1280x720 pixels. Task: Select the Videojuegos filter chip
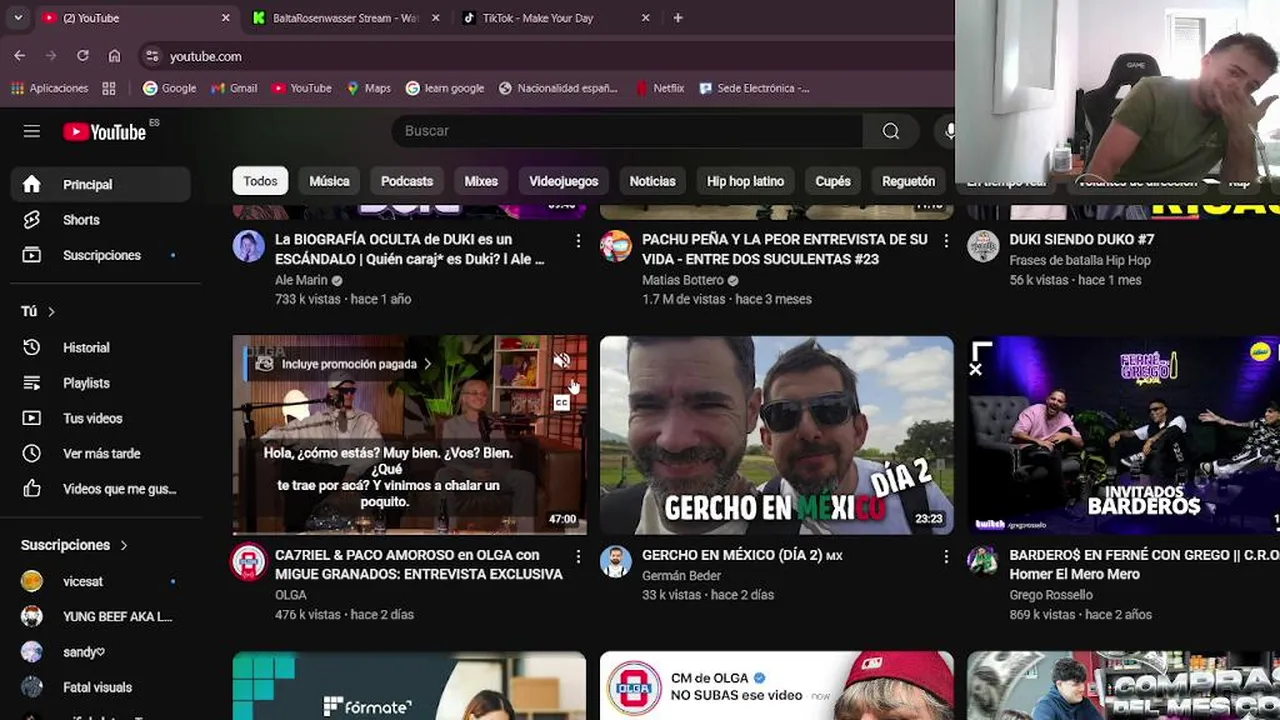pos(563,181)
